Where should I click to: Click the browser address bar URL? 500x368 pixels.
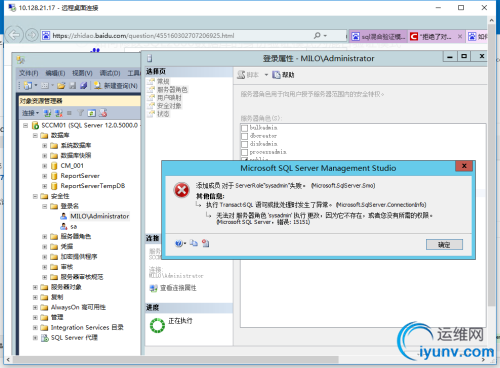[143, 35]
